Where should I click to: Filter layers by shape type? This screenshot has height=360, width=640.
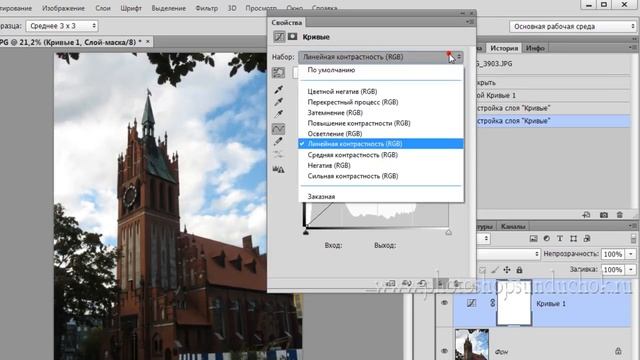click(573, 239)
